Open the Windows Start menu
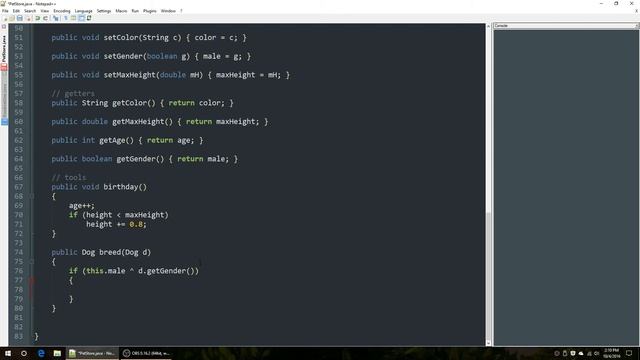The image size is (640, 360). tap(8, 353)
